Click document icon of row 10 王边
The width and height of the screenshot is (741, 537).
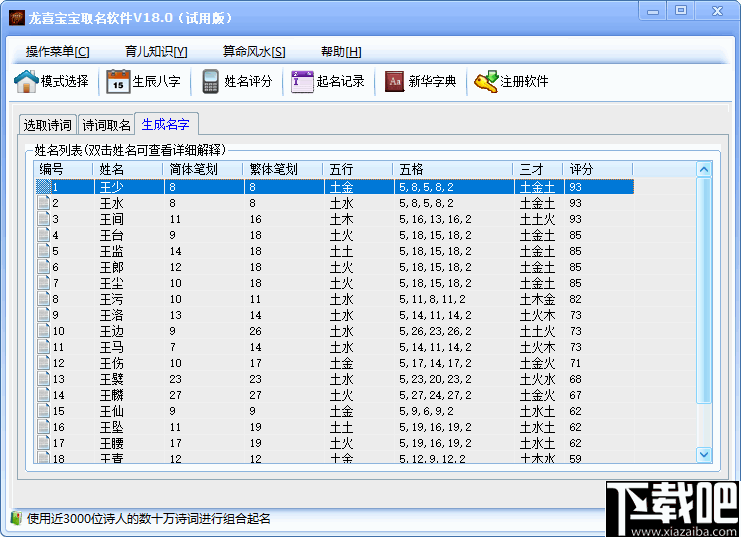tap(43, 331)
